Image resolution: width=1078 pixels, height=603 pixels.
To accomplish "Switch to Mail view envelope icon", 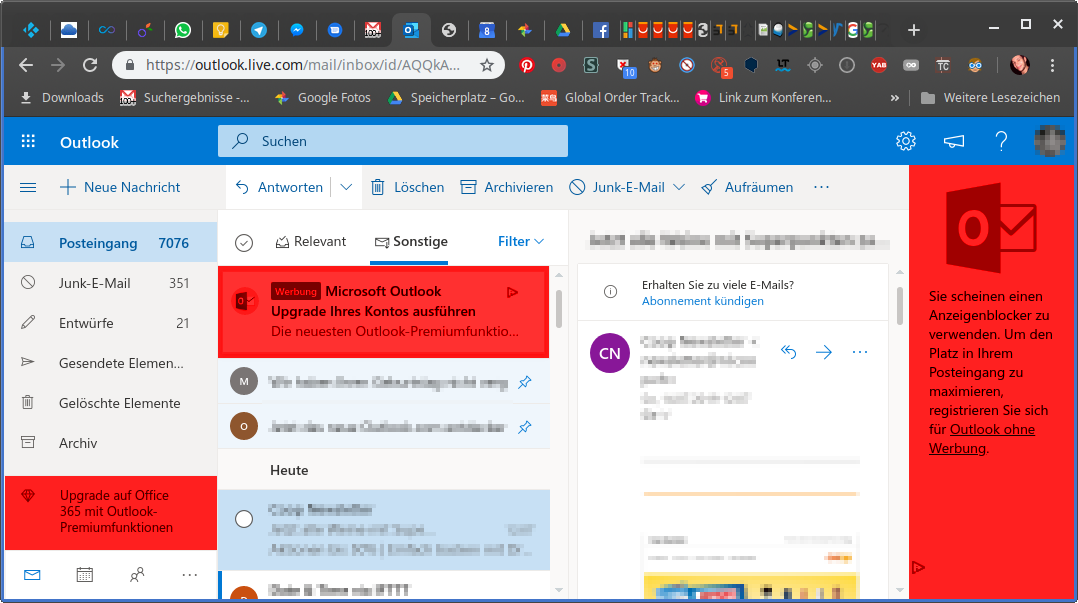I will (x=32, y=575).
